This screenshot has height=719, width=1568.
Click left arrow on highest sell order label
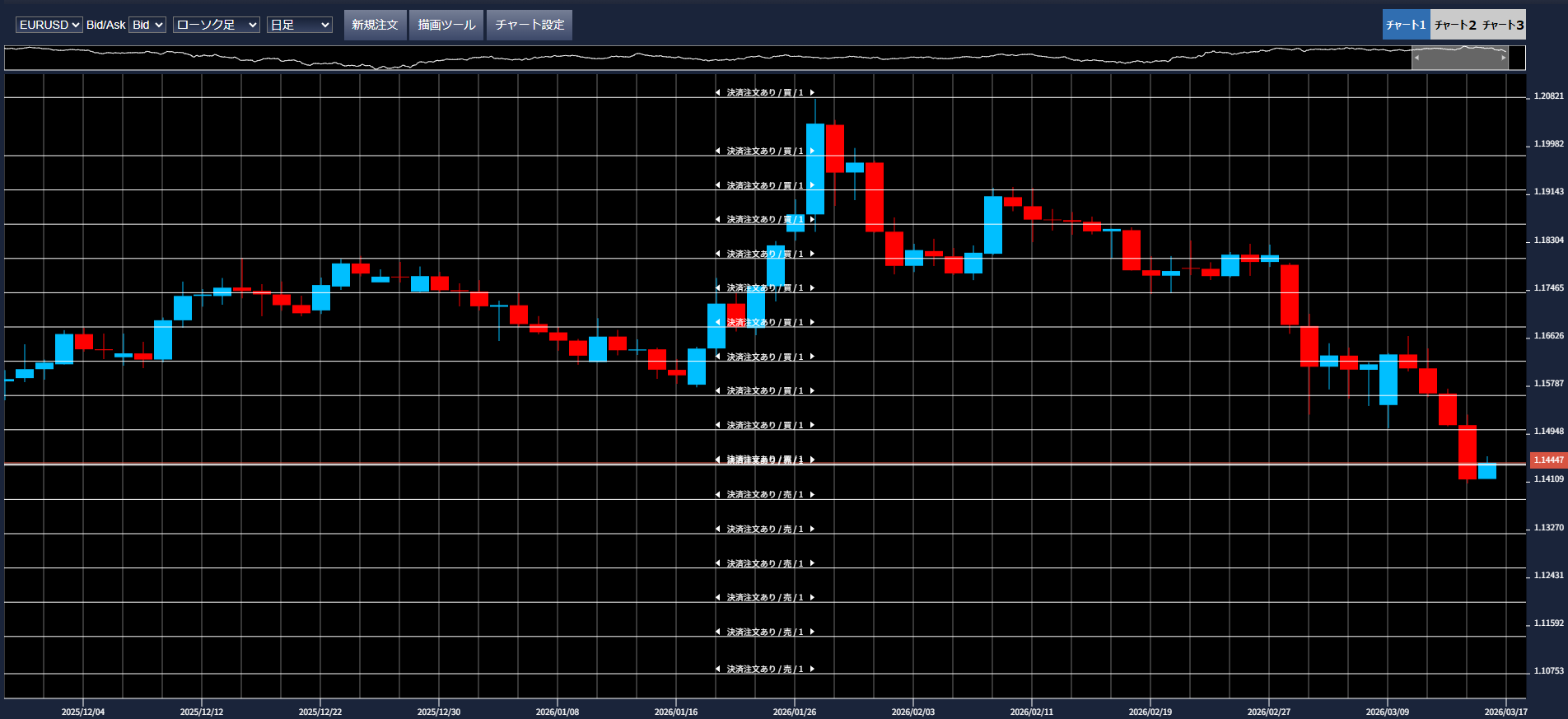coord(717,495)
